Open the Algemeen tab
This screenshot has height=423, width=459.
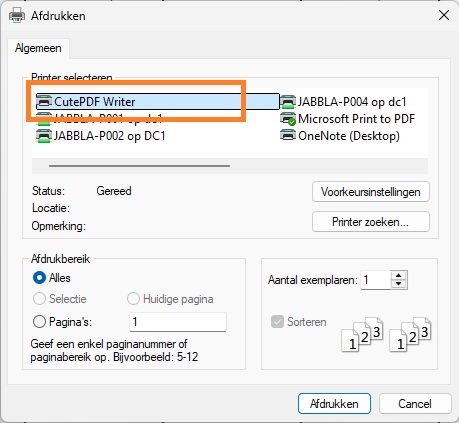click(x=38, y=48)
